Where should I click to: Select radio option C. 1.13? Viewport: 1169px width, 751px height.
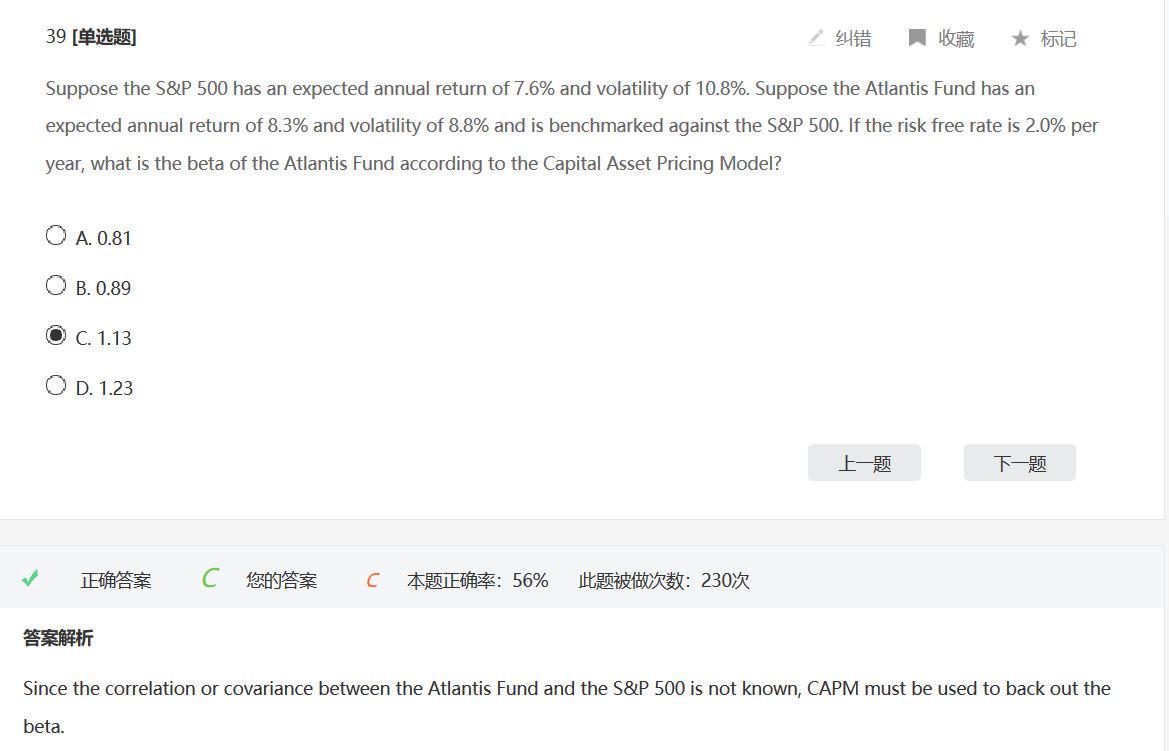[x=56, y=336]
